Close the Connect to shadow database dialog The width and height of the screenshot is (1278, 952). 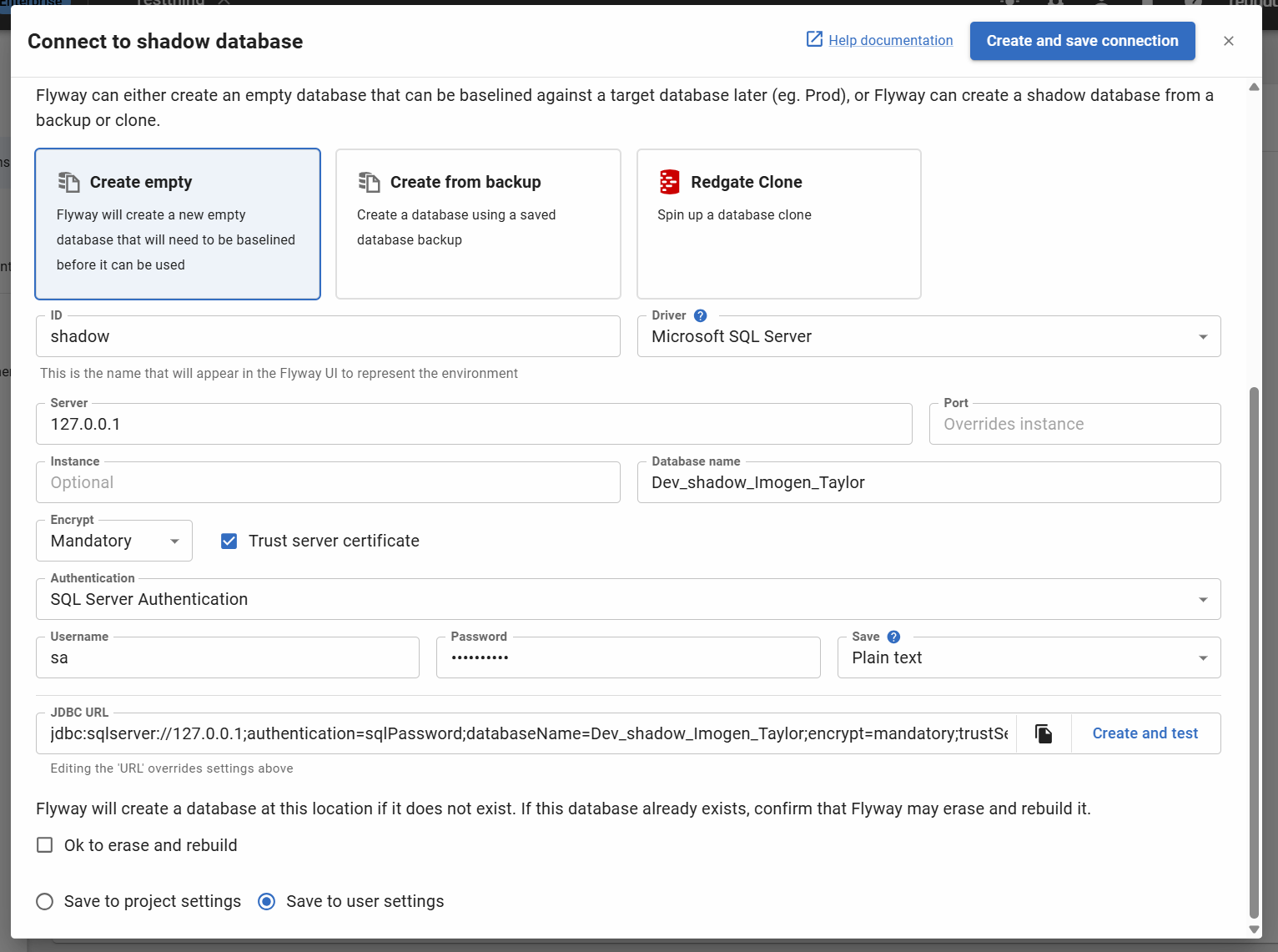coord(1228,41)
